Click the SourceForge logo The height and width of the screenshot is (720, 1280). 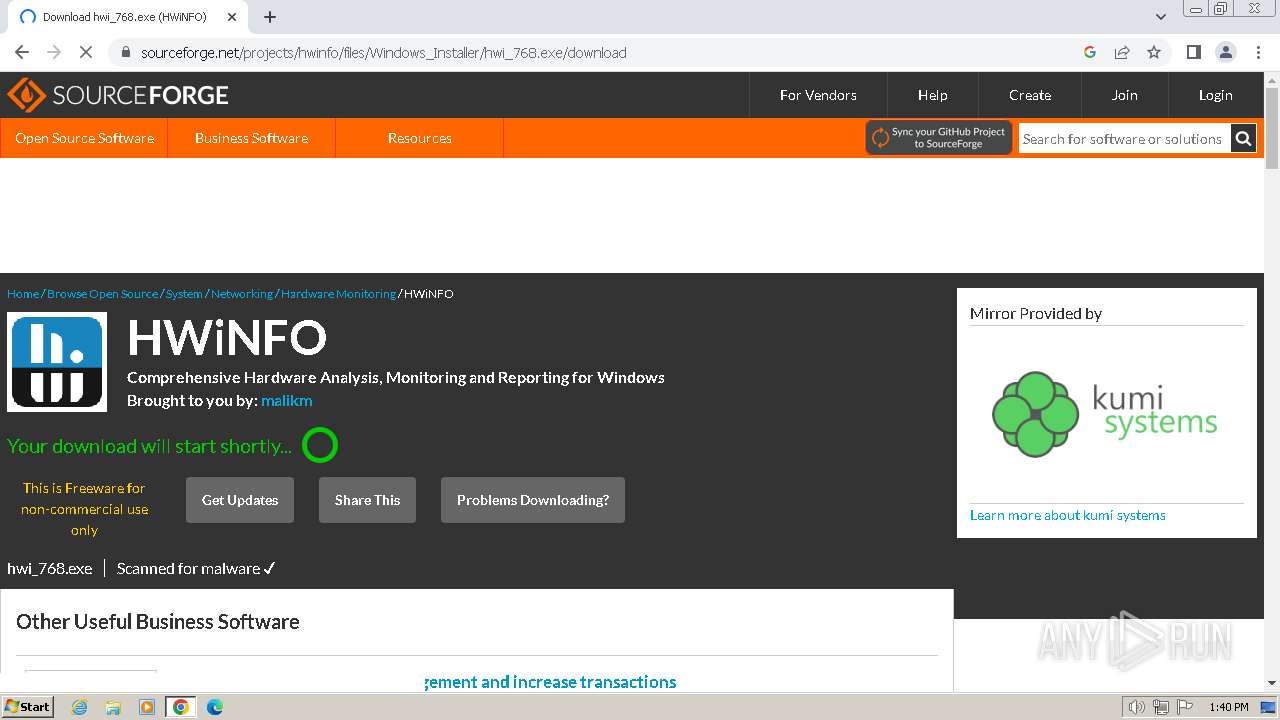(x=118, y=95)
